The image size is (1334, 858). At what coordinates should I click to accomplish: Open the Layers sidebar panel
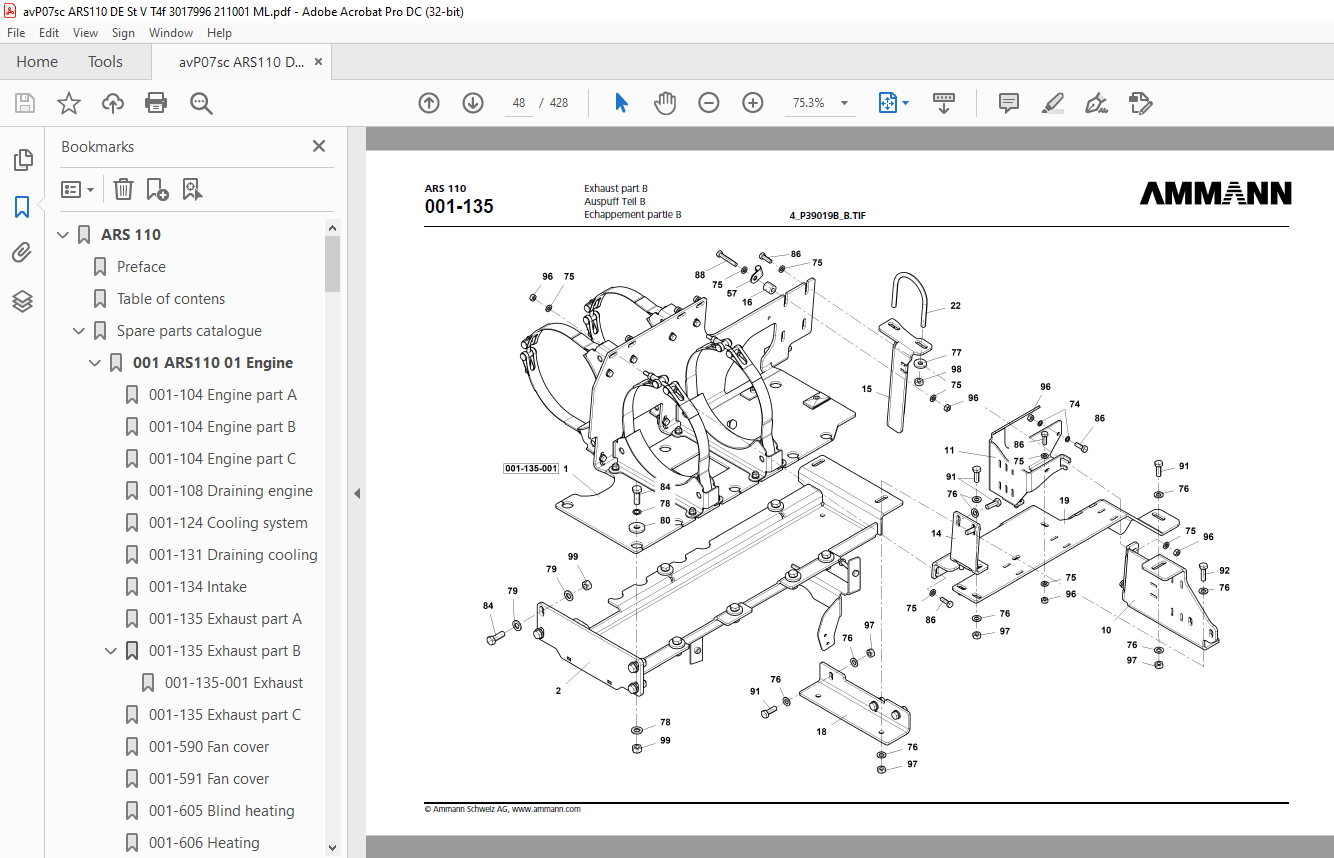pos(22,301)
